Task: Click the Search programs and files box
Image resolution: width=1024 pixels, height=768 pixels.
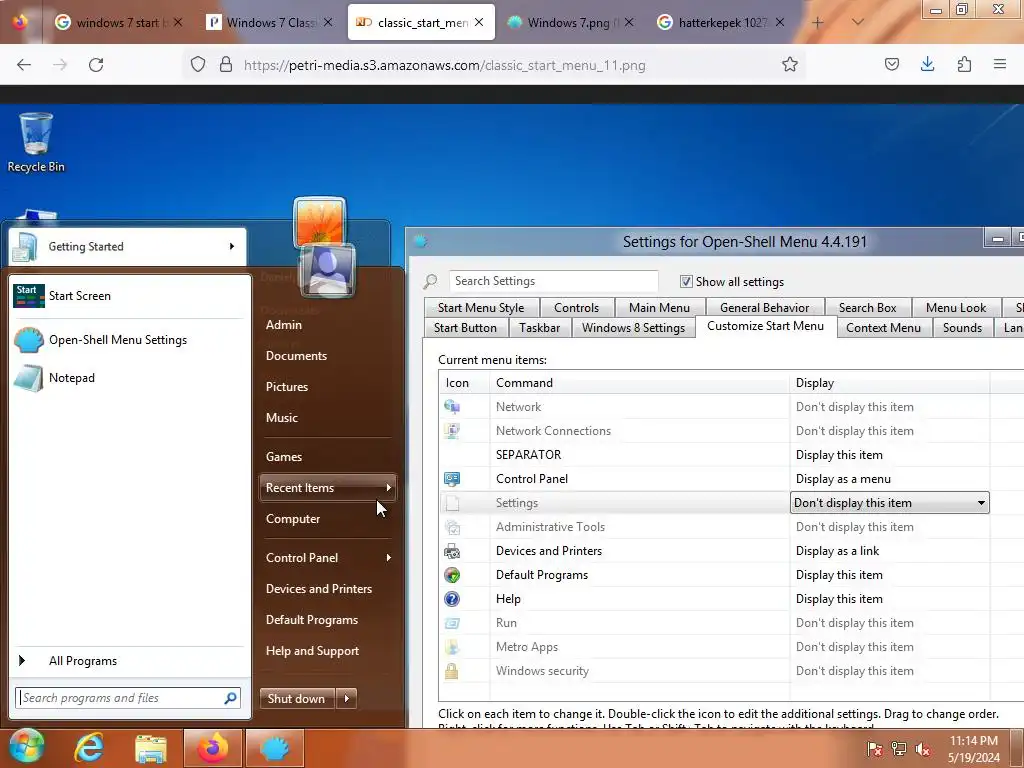Action: point(128,698)
